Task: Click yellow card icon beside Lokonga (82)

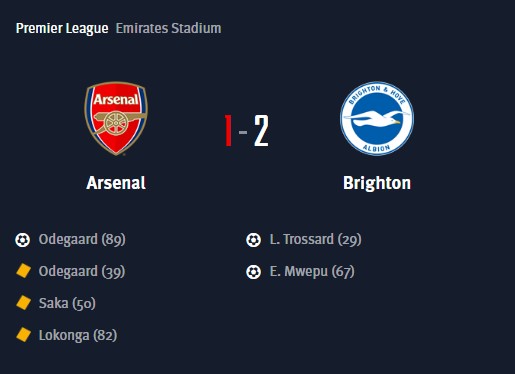Action: click(23, 335)
